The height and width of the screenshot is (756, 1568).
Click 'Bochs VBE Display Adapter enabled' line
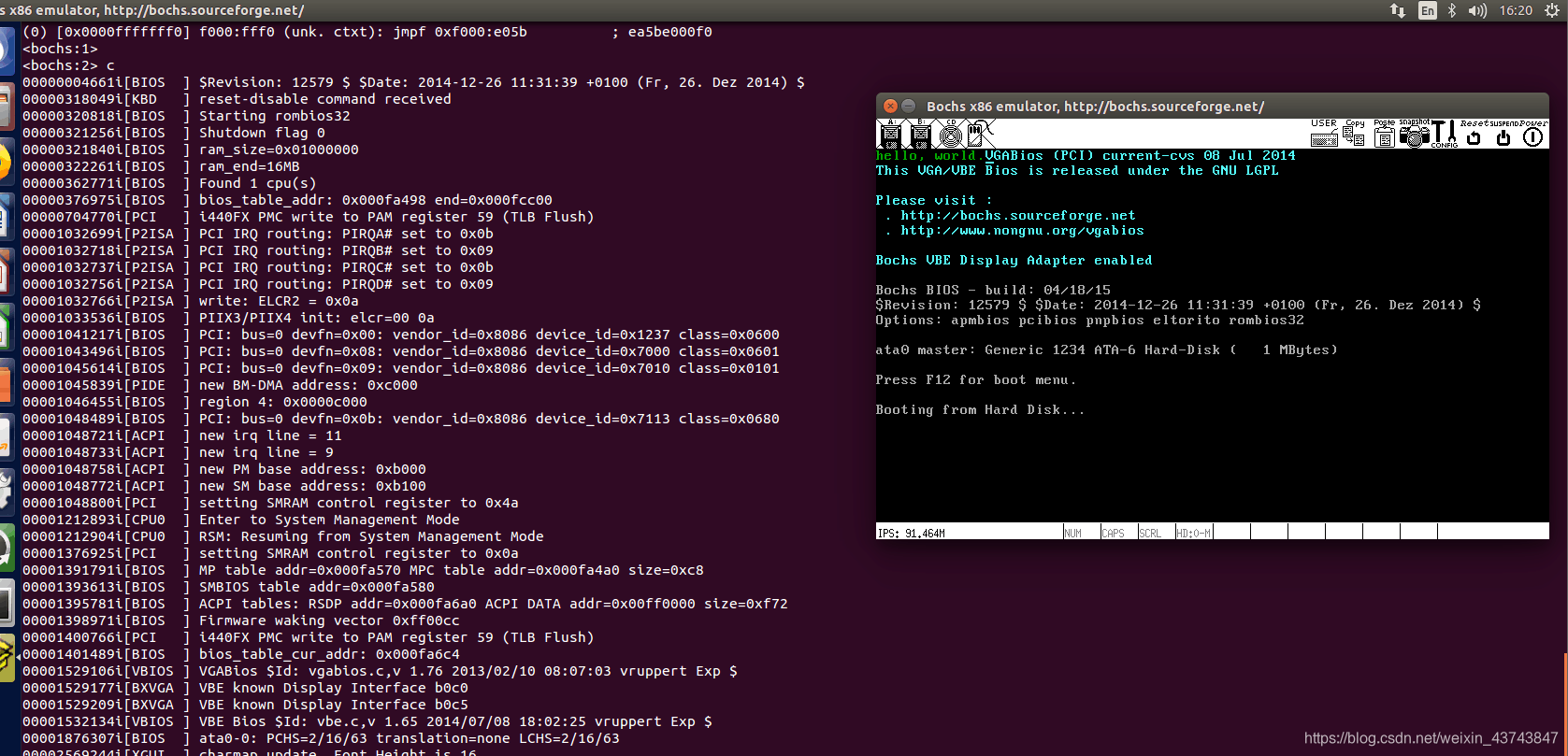1014,260
